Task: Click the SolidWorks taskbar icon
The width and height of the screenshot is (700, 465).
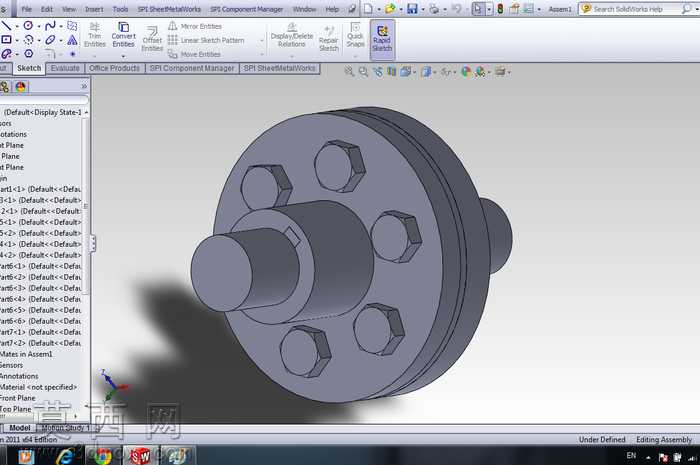Action: 140,456
